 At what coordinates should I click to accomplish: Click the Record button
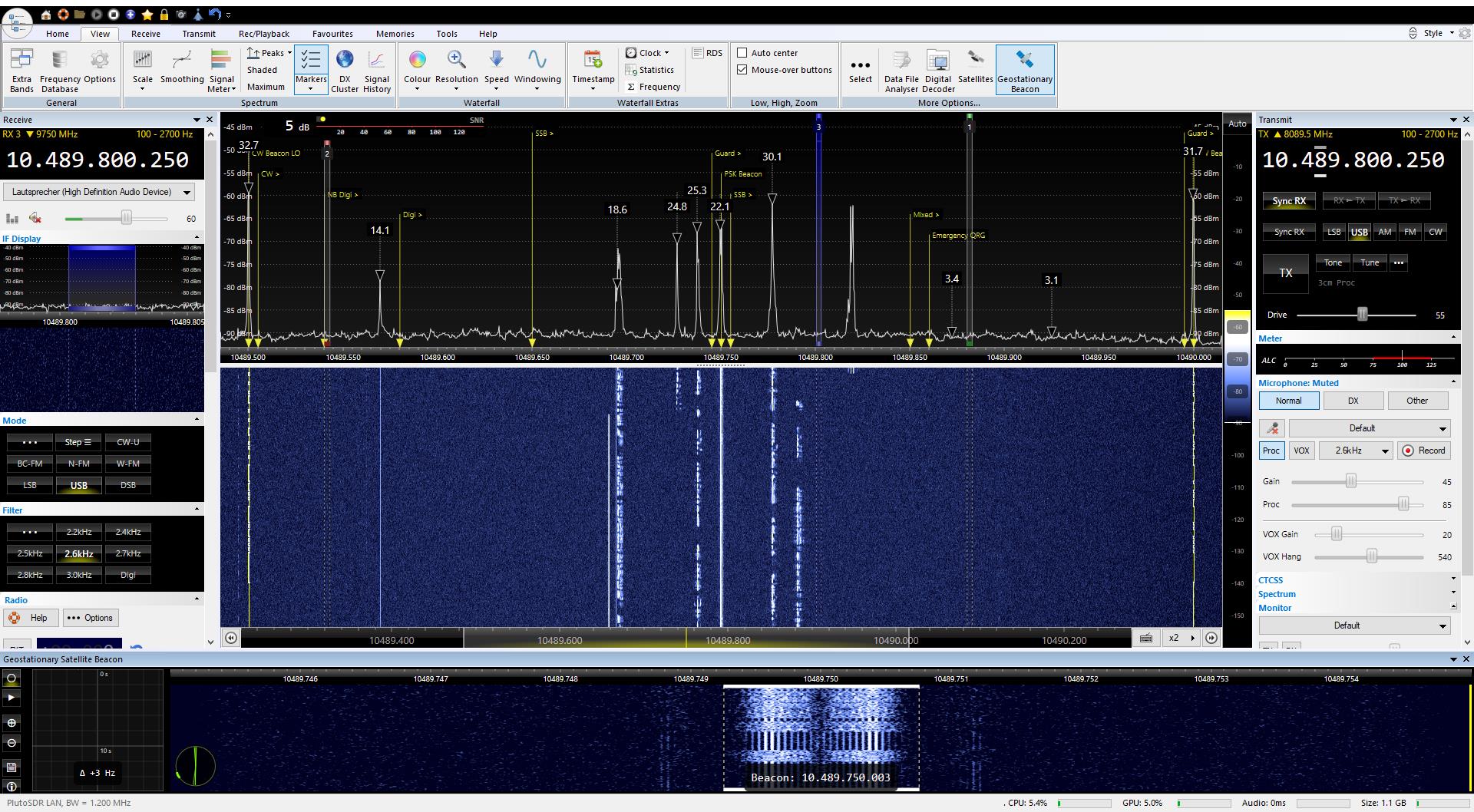tap(1424, 451)
